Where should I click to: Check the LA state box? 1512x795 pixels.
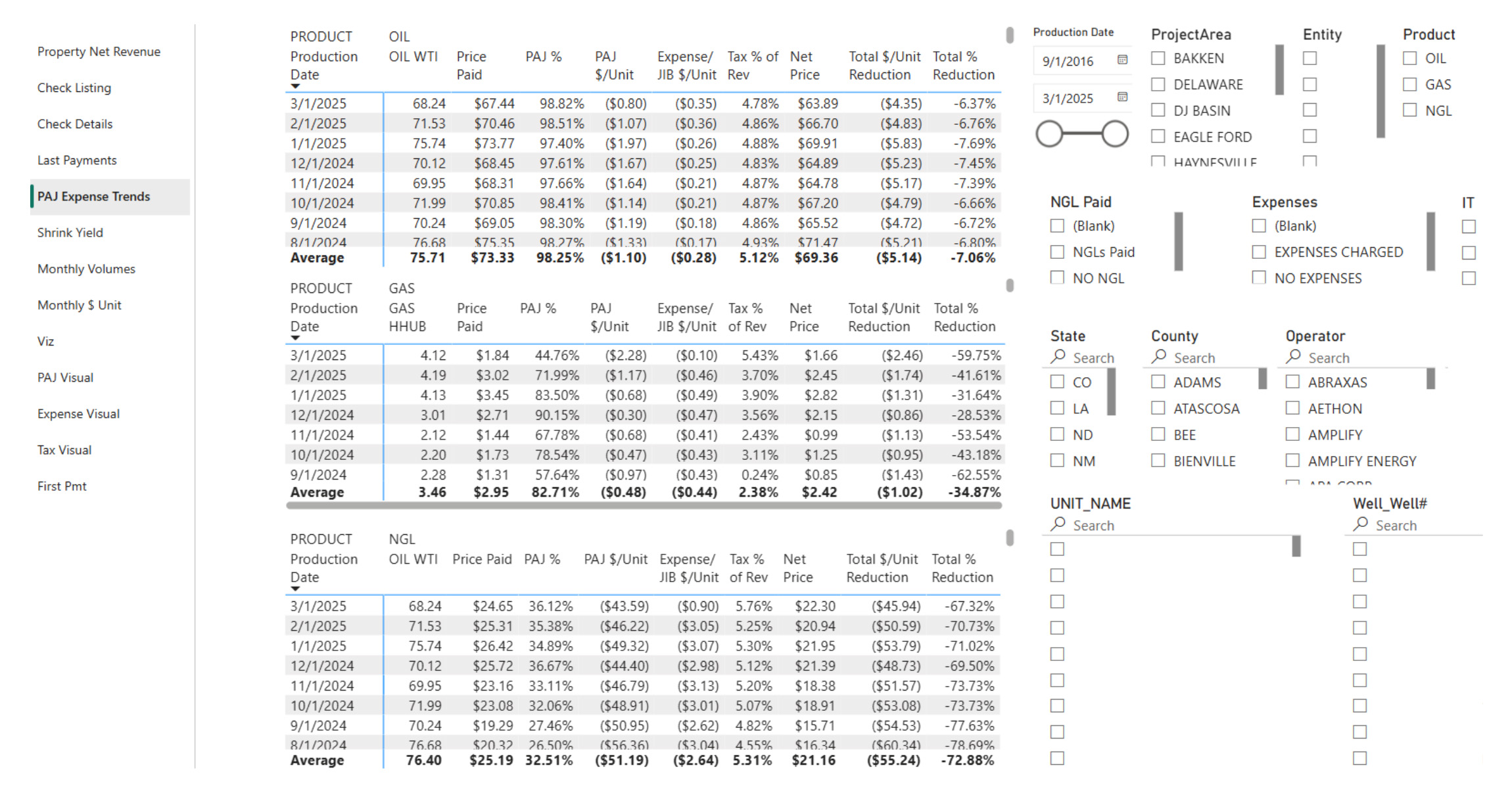coord(1057,409)
